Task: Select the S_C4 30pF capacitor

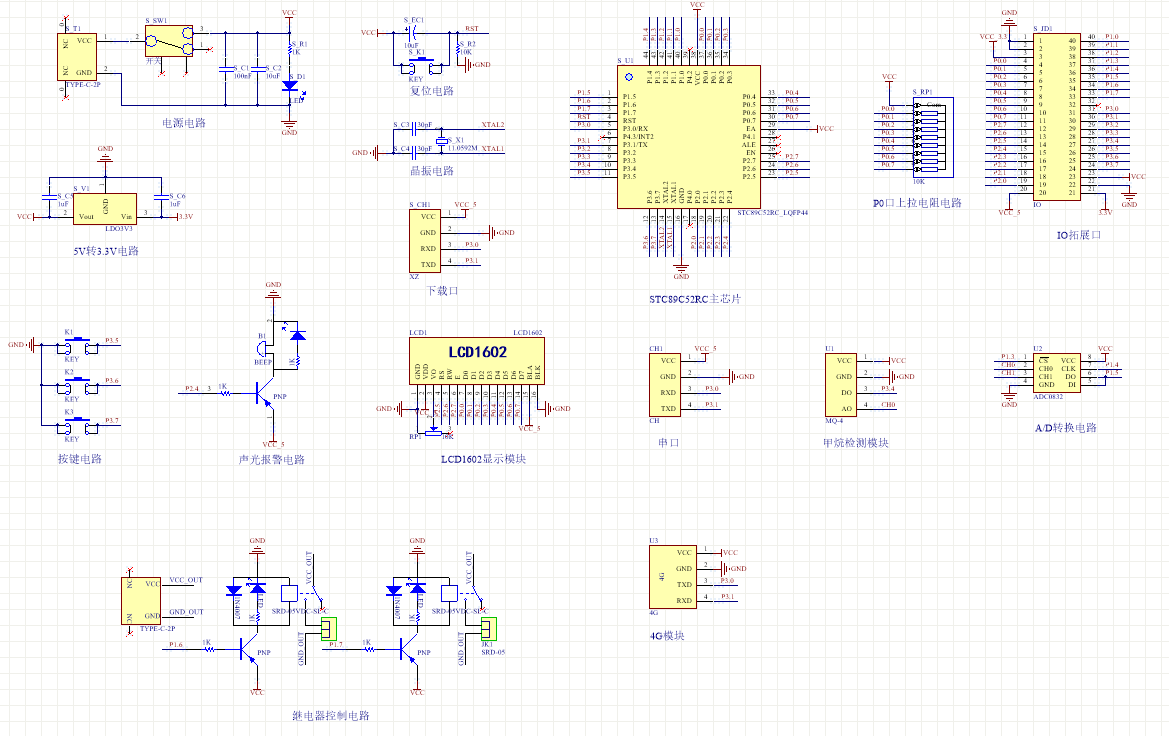Action: (414, 153)
